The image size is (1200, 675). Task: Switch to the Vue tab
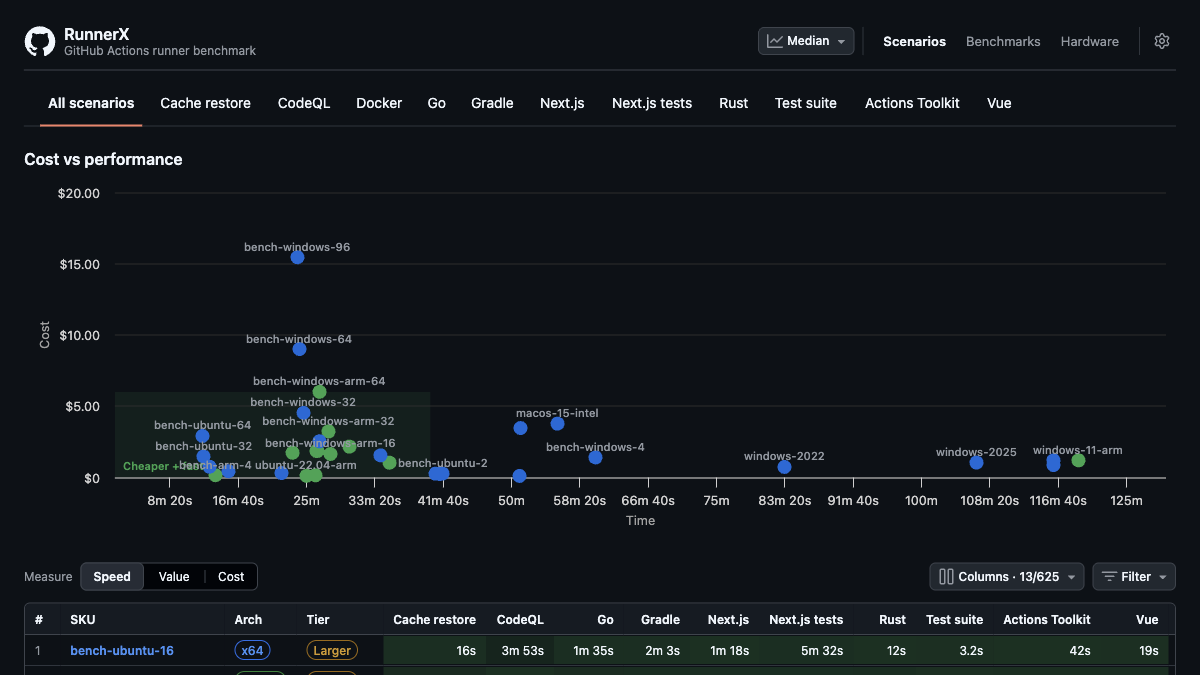pos(999,103)
